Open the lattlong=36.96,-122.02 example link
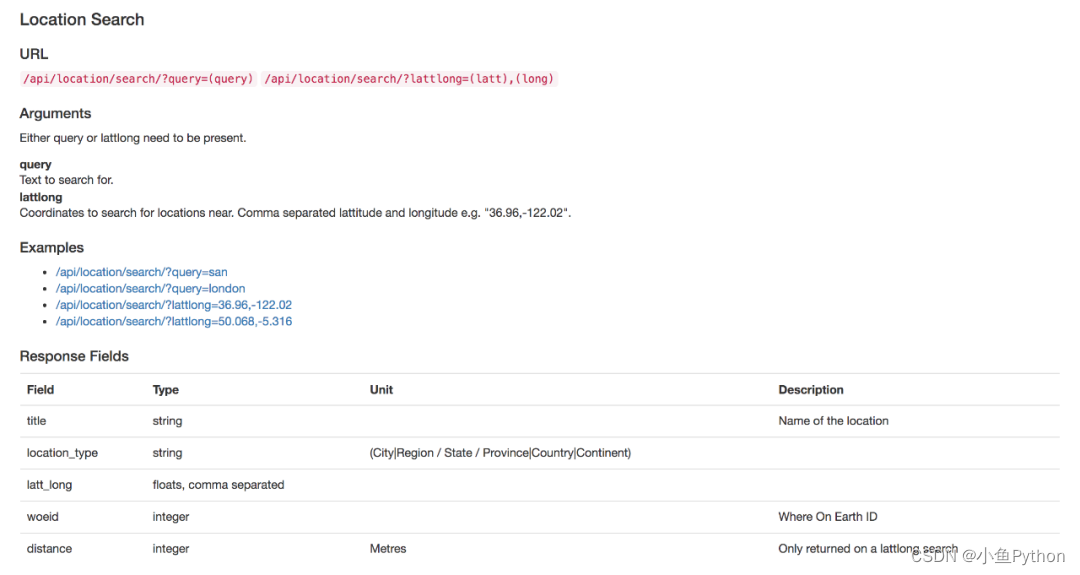 174,305
